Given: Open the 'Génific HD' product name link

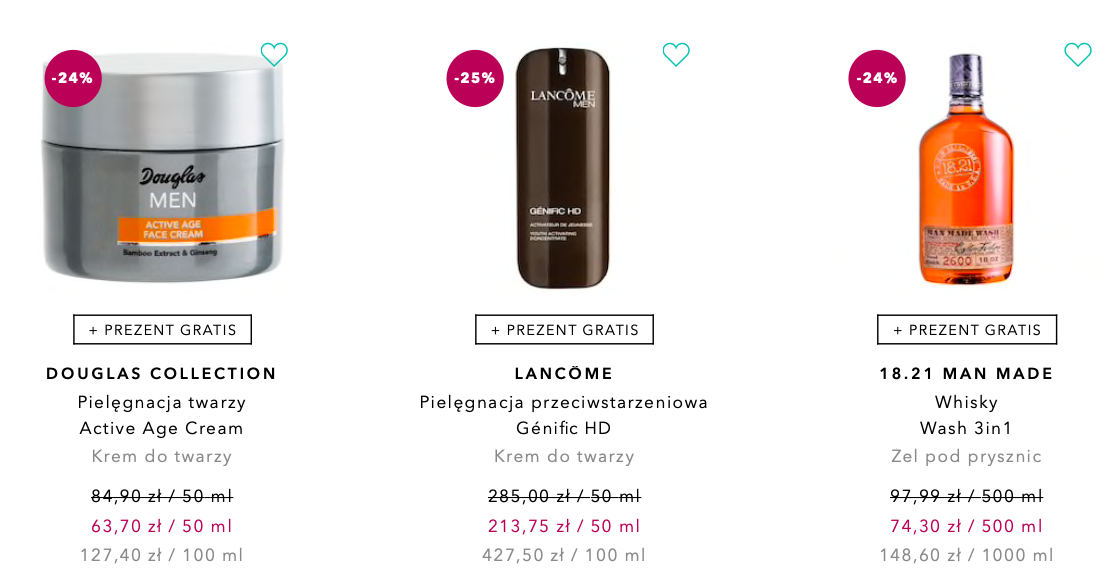Looking at the screenshot, I should [x=564, y=428].
